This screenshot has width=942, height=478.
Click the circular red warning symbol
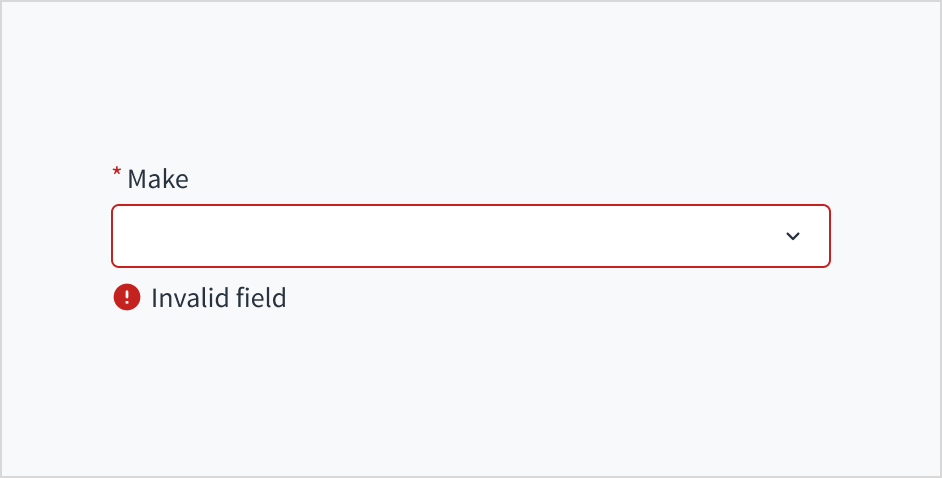[127, 297]
